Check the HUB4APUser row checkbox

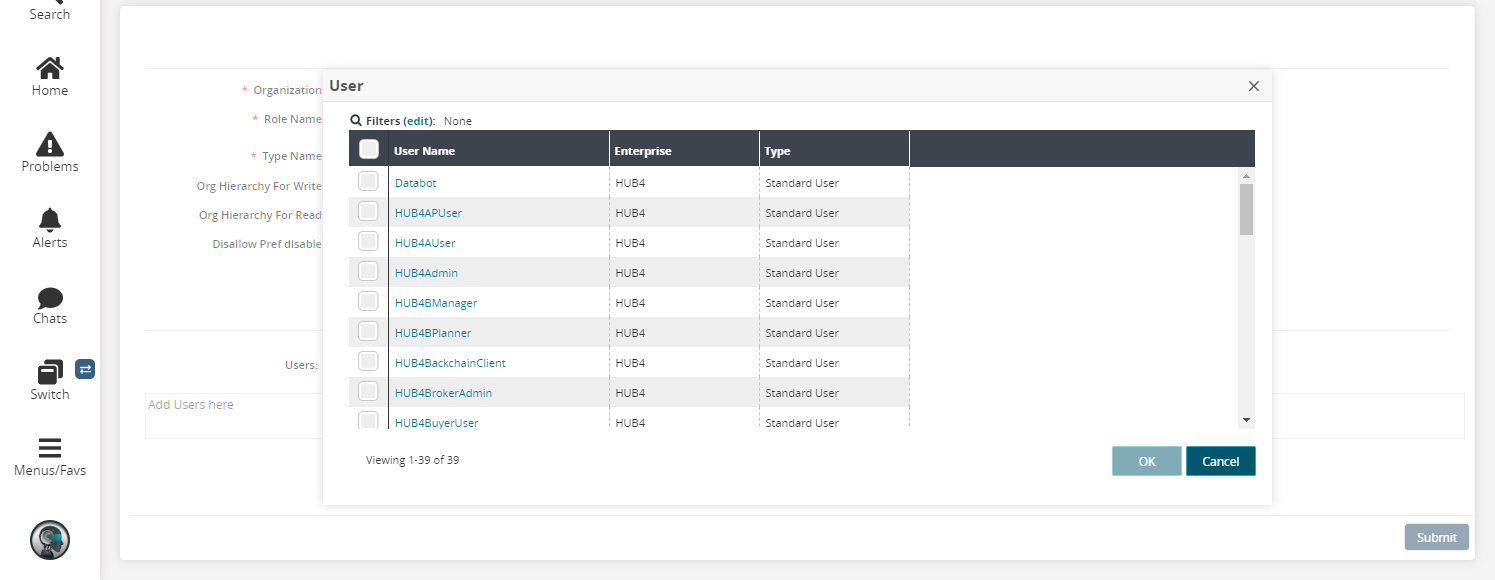click(368, 211)
